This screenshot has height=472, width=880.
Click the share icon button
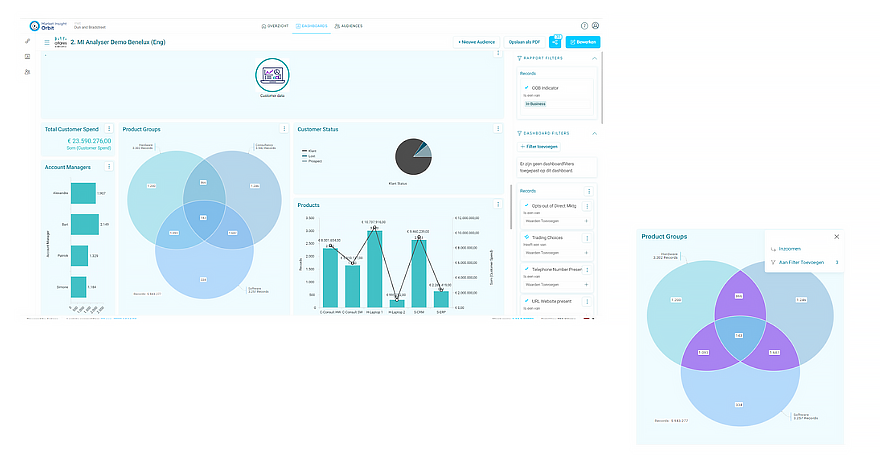555,42
